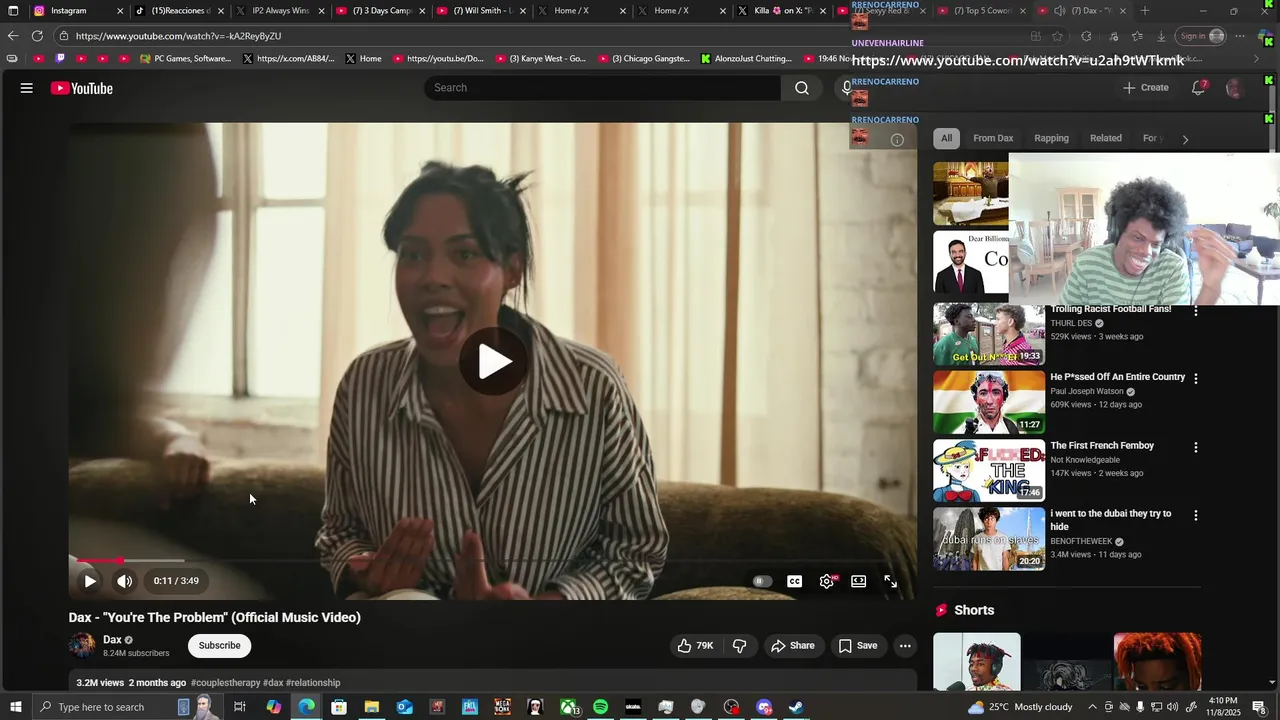Click the browser Sign in button

click(x=1201, y=36)
